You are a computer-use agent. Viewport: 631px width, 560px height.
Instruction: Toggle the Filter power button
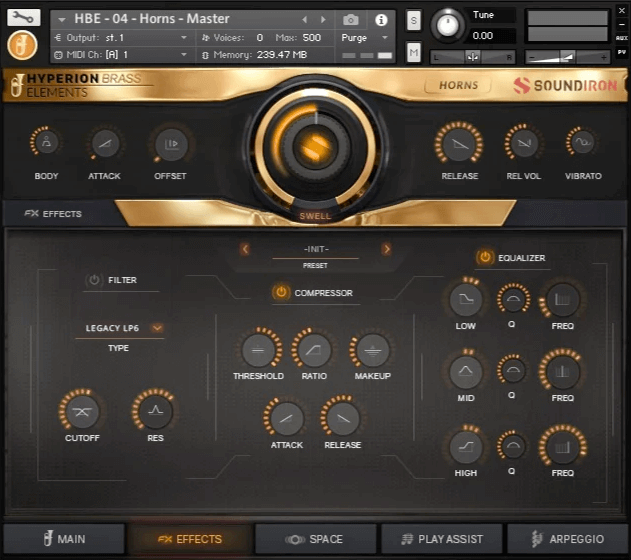[x=94, y=280]
